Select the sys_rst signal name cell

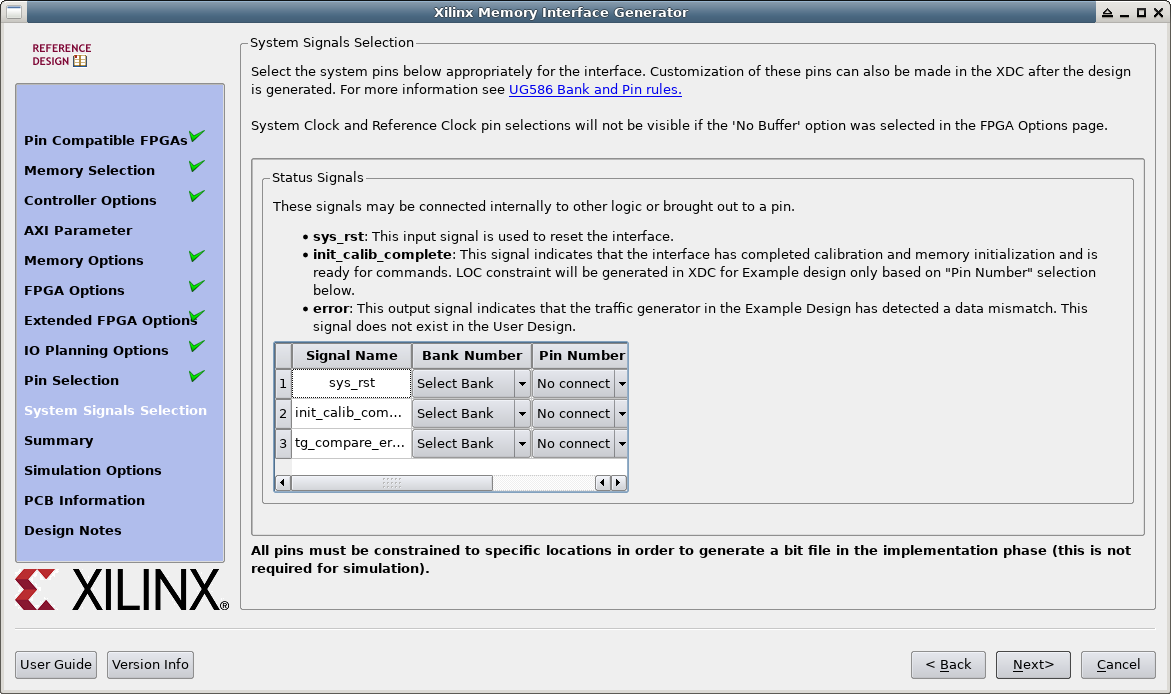351,384
